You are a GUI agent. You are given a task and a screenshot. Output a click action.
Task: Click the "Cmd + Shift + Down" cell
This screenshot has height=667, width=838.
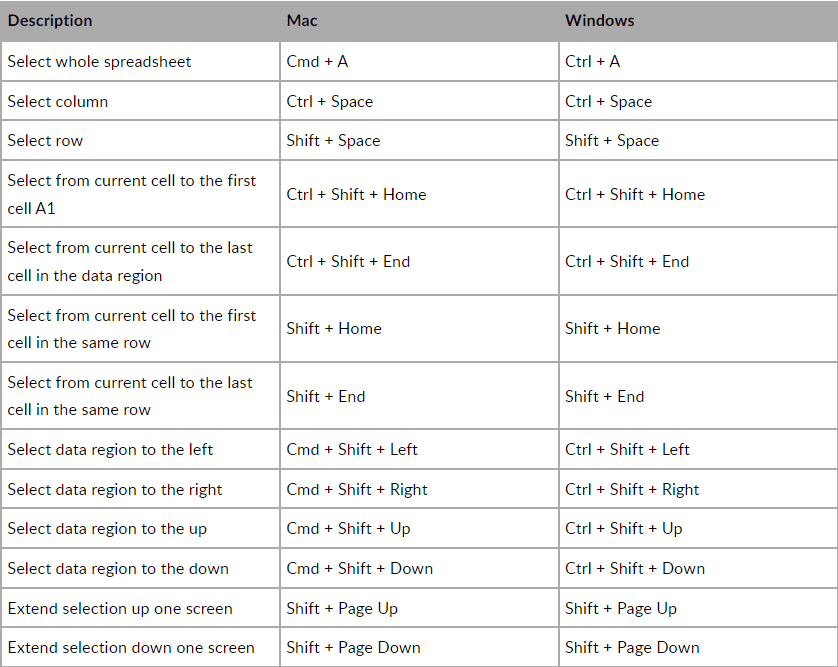[x=359, y=568]
